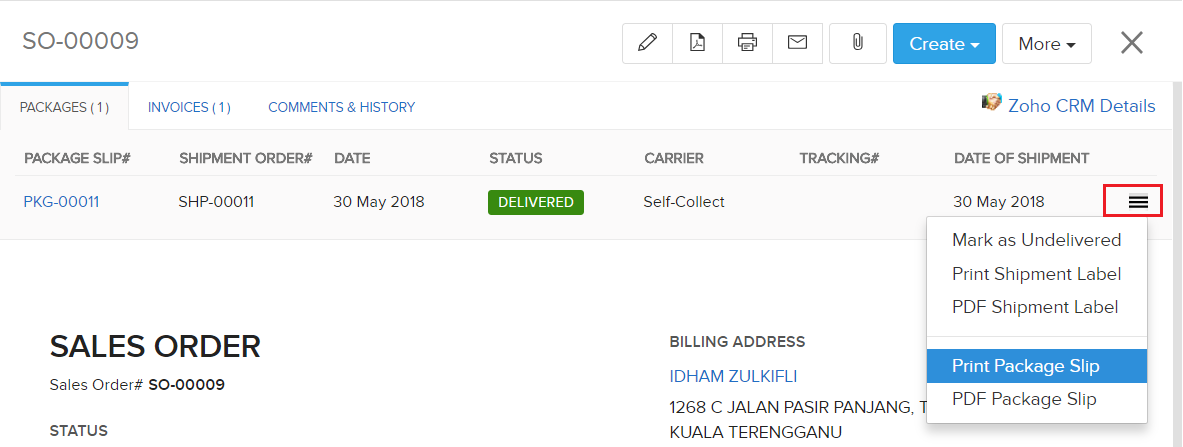Screen dimensions: 1183x447
Task: Click the email envelope icon
Action: click(x=797, y=43)
